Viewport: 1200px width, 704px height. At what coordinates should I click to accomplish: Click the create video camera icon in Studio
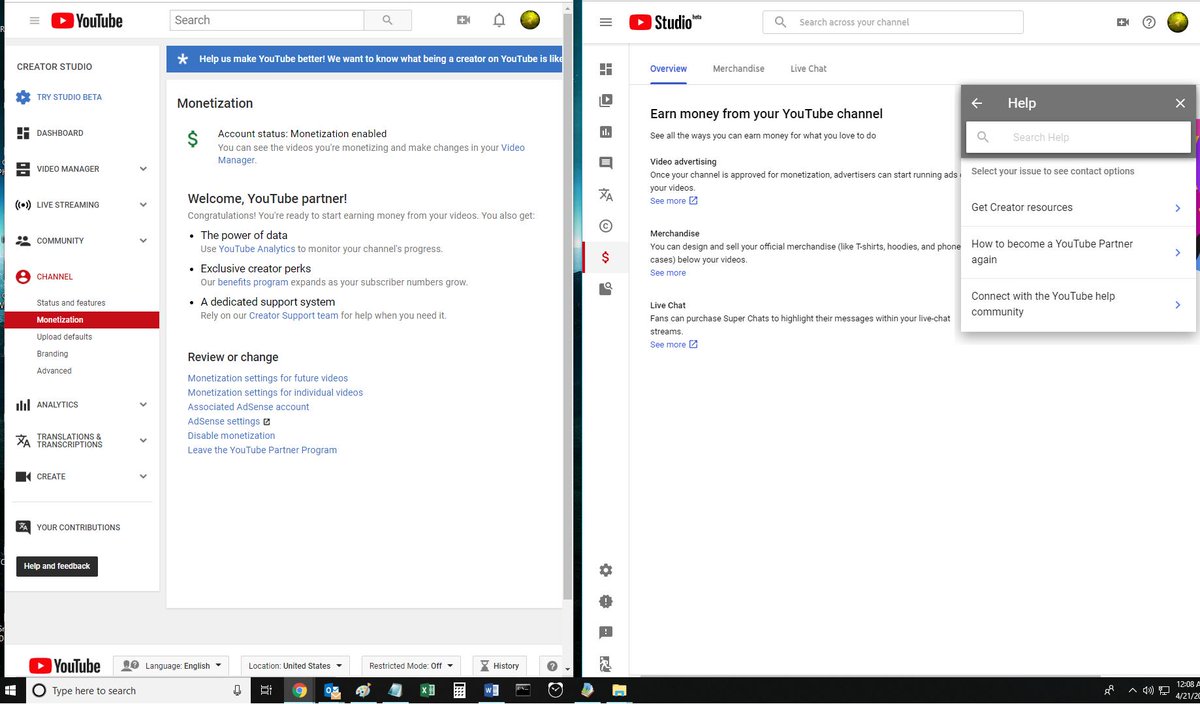point(1123,22)
